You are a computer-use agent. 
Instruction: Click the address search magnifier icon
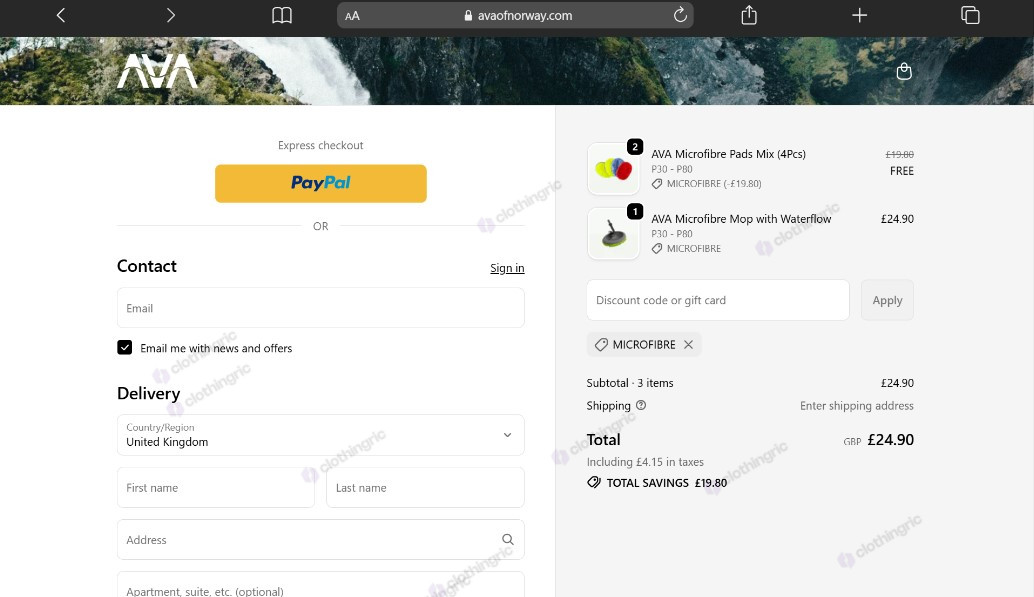[507, 540]
